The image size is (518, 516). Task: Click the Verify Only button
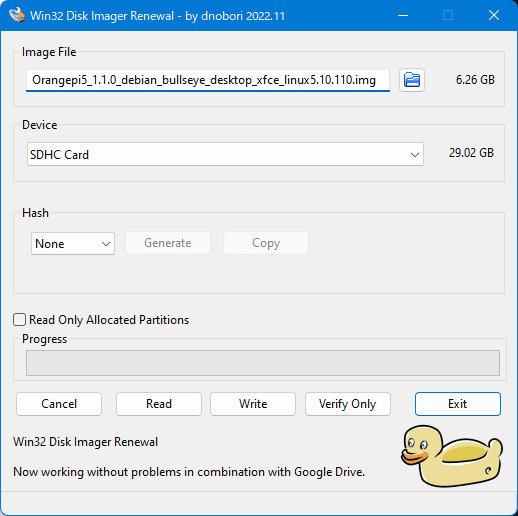(348, 404)
